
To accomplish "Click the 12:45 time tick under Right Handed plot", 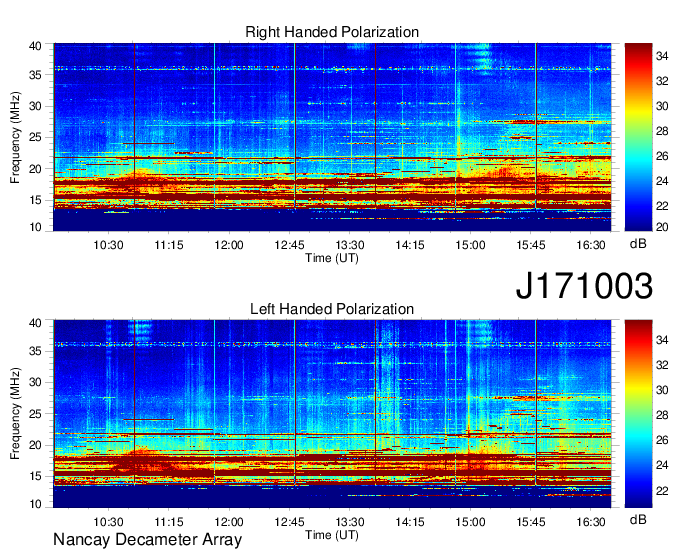I will pyautogui.click(x=289, y=245).
